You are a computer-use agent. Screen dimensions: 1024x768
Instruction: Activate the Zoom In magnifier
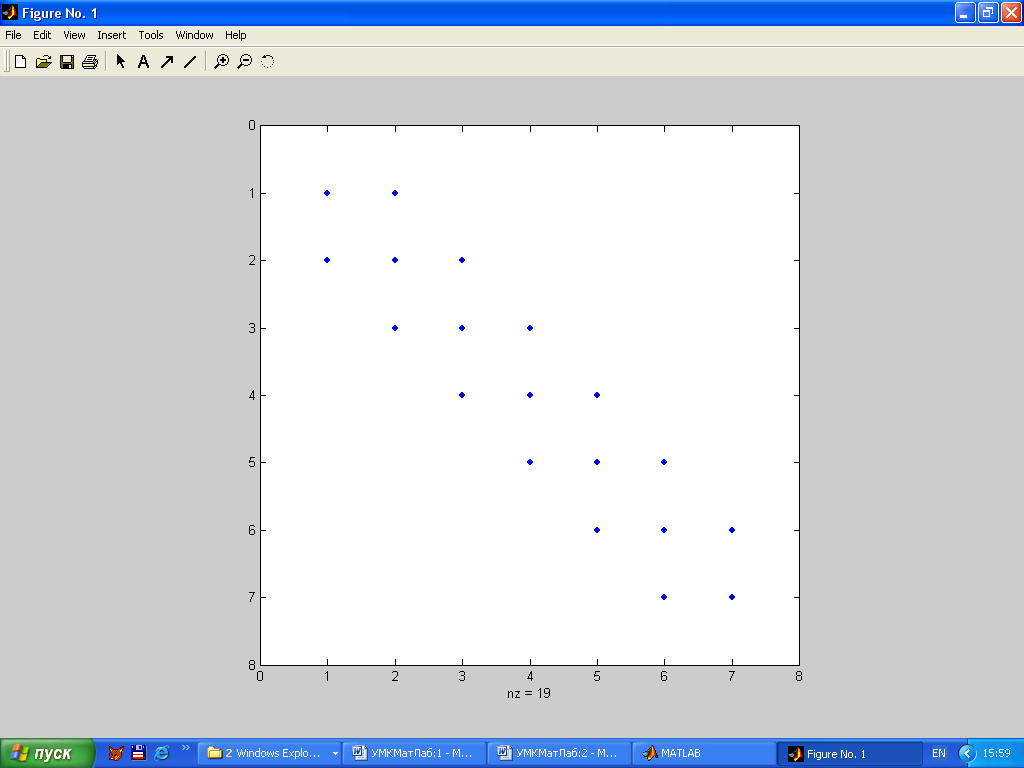click(x=222, y=62)
